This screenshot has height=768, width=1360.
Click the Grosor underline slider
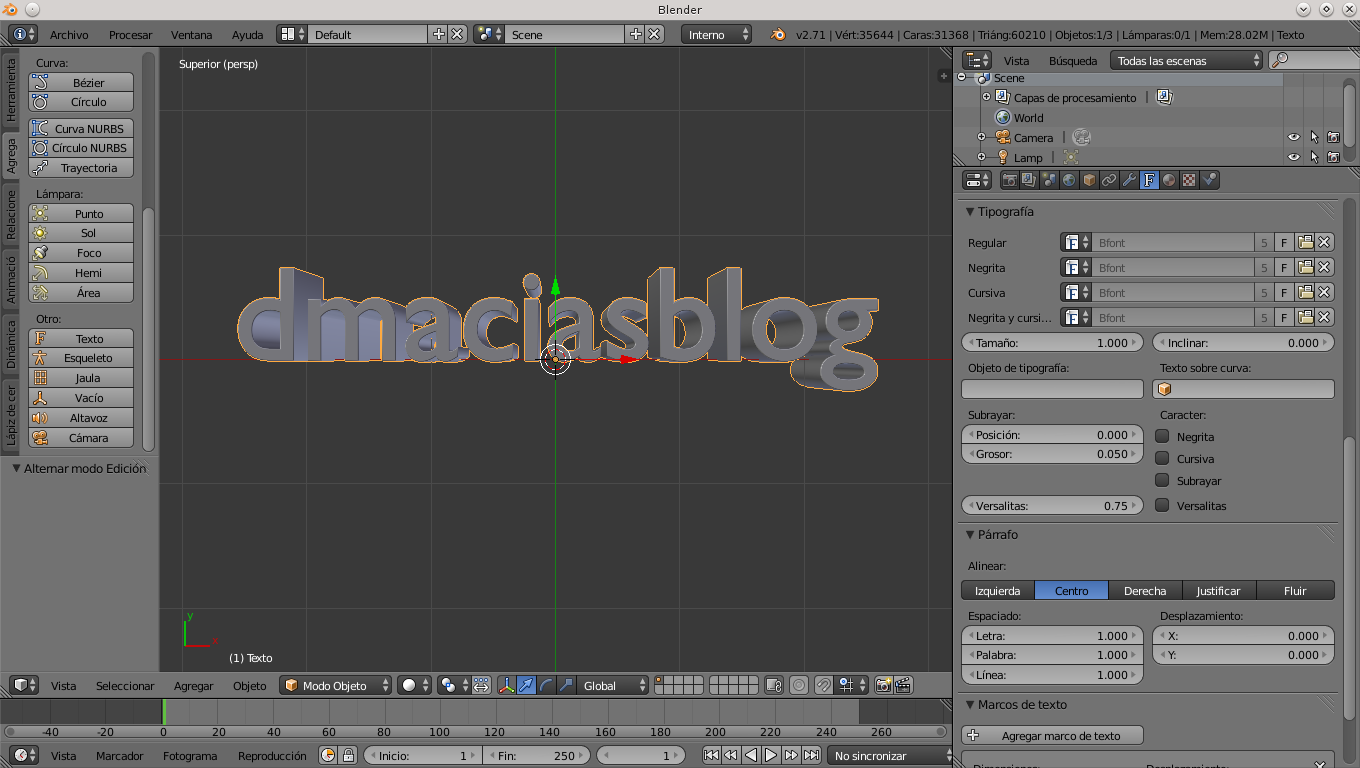(1052, 454)
